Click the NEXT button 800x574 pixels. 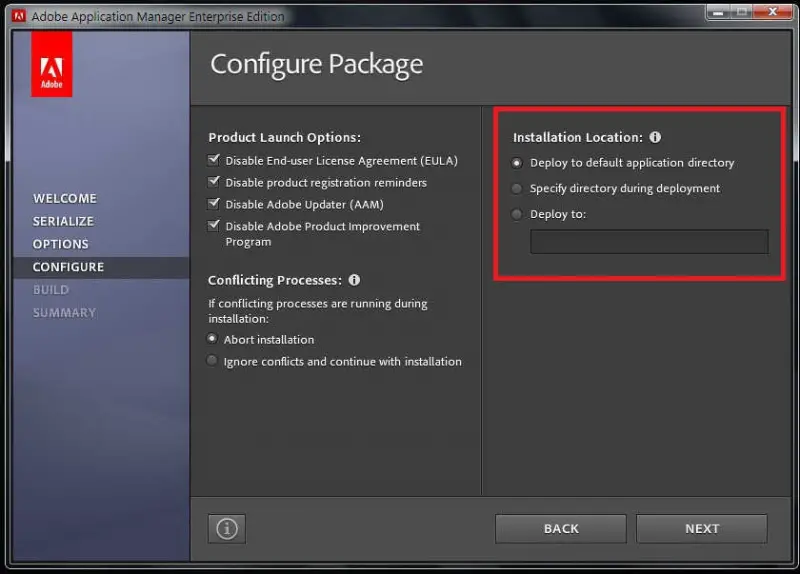click(x=702, y=529)
